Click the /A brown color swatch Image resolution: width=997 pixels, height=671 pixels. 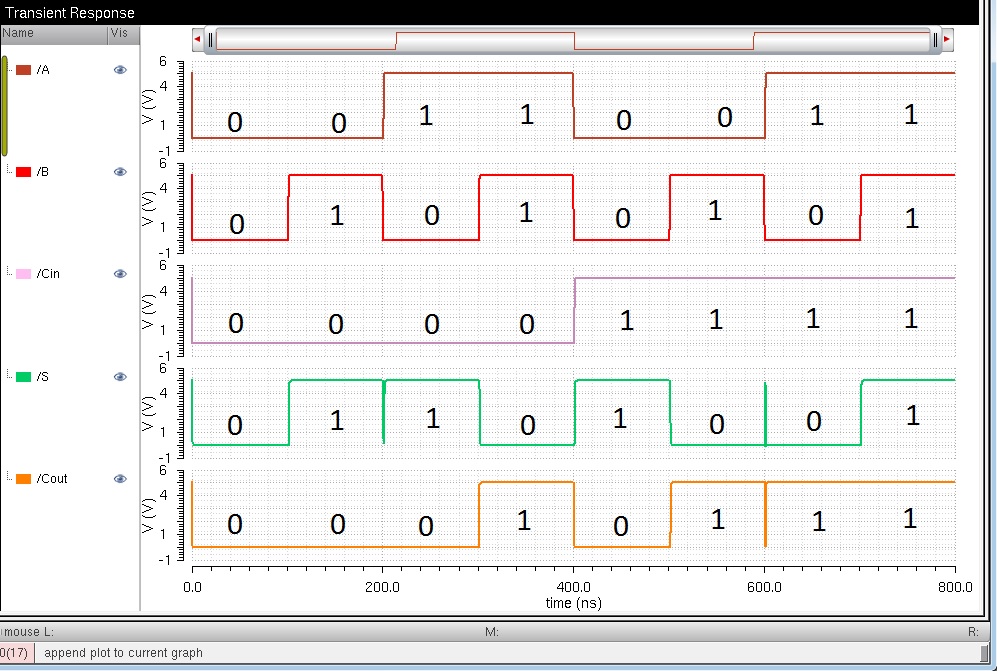[24, 70]
